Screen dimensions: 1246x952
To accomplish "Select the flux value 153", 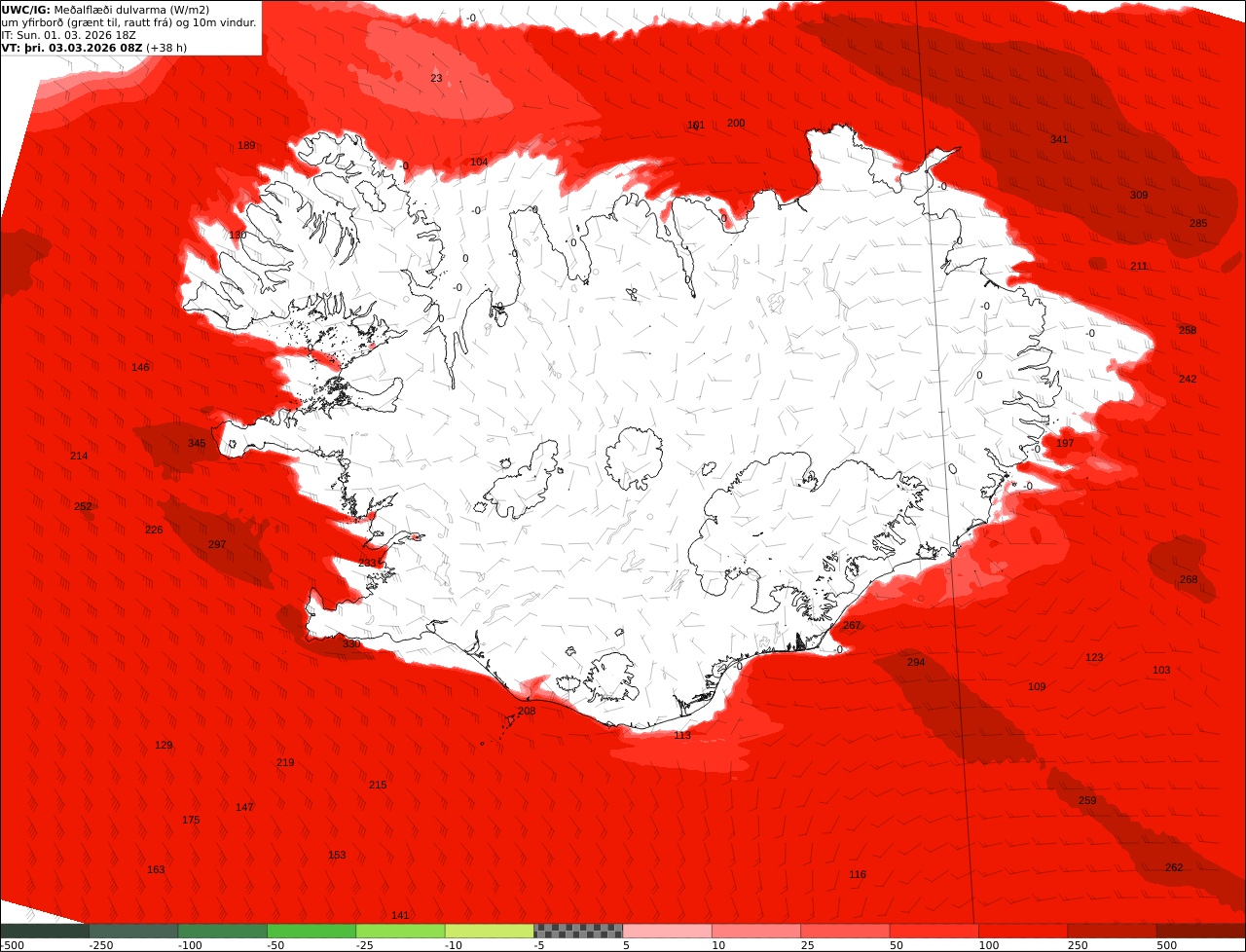I will tap(337, 855).
